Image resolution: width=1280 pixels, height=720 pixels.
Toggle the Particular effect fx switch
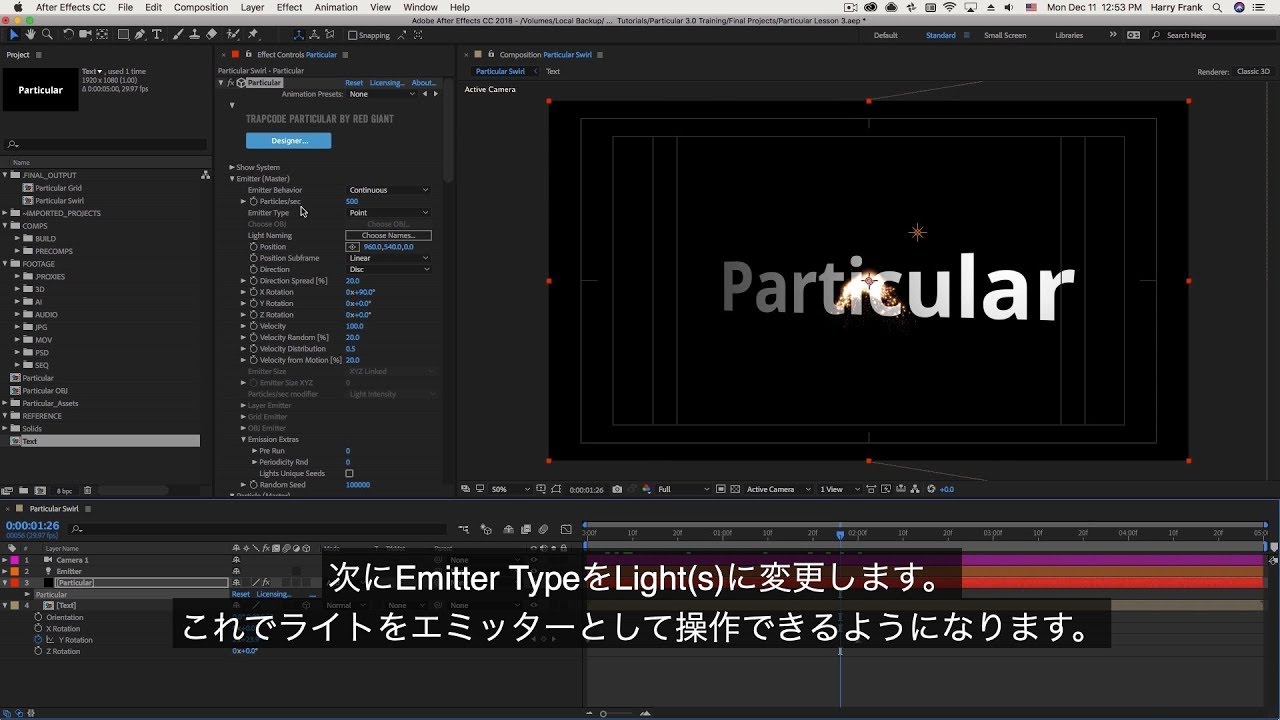(x=230, y=83)
